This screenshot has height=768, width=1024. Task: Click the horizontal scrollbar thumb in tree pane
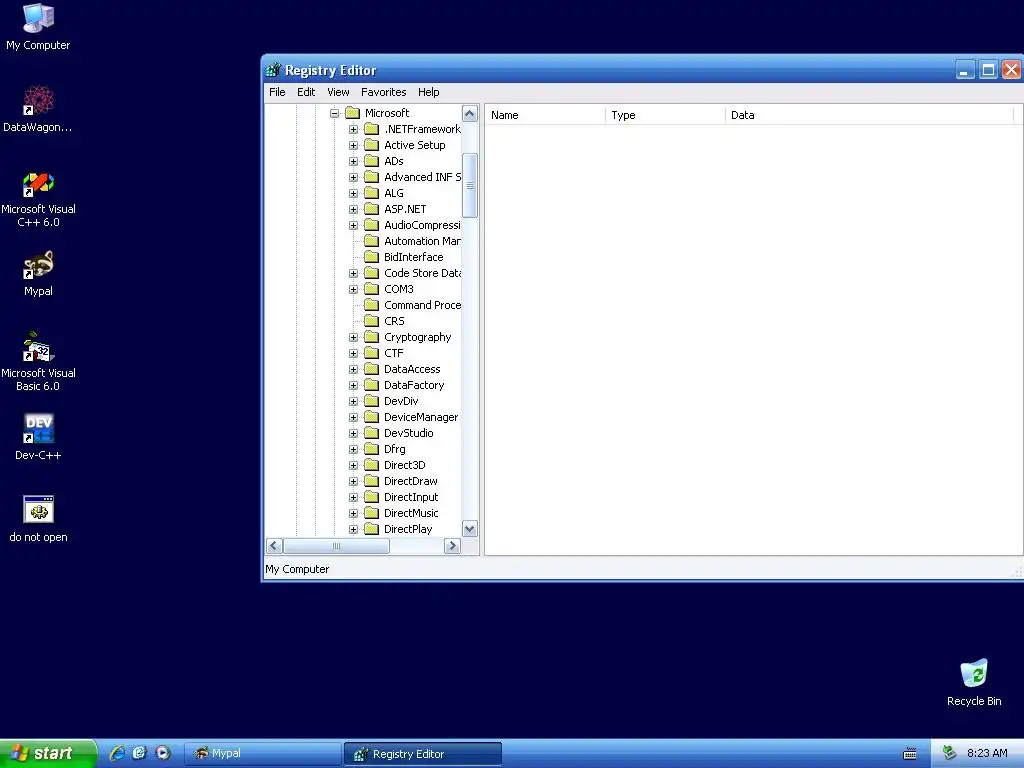point(336,546)
